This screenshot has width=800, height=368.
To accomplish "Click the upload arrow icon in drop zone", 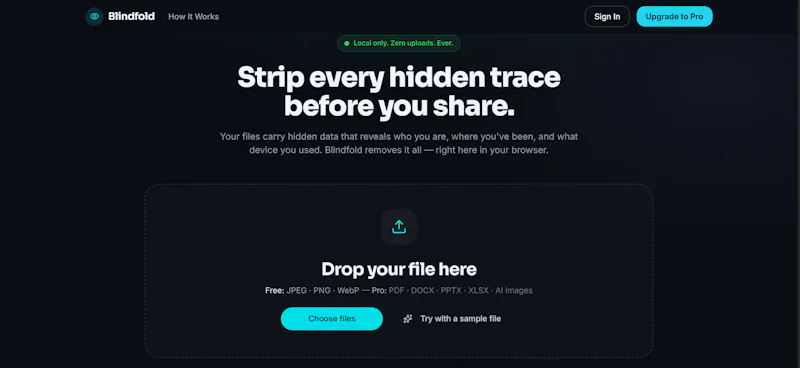I will point(399,227).
